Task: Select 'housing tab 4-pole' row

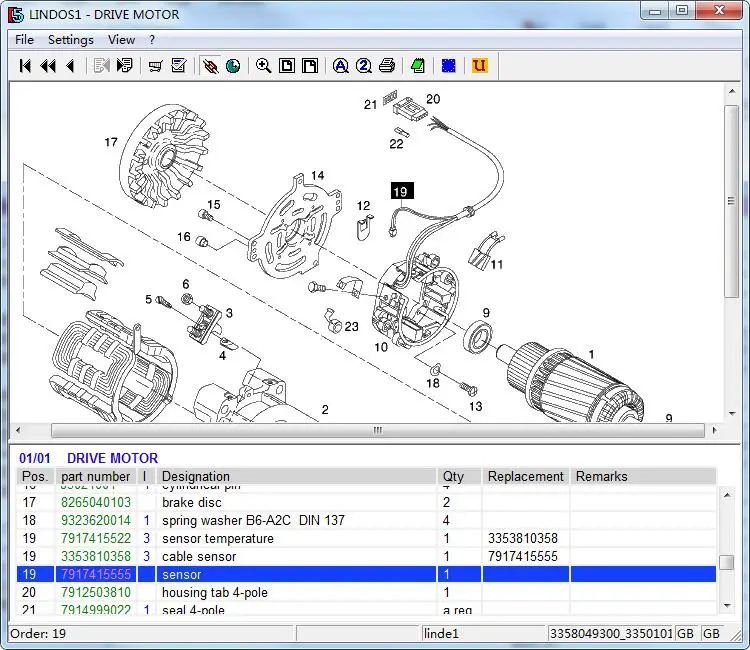Action: point(366,593)
